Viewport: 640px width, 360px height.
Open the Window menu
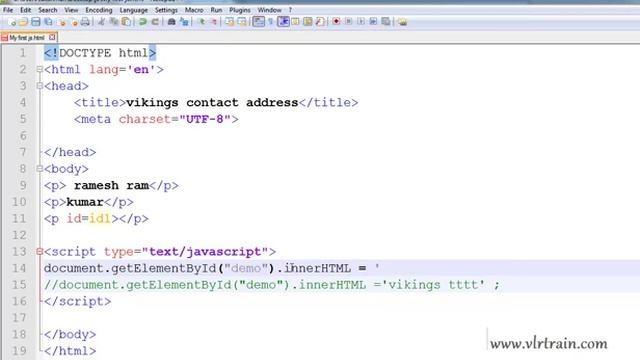pos(269,10)
